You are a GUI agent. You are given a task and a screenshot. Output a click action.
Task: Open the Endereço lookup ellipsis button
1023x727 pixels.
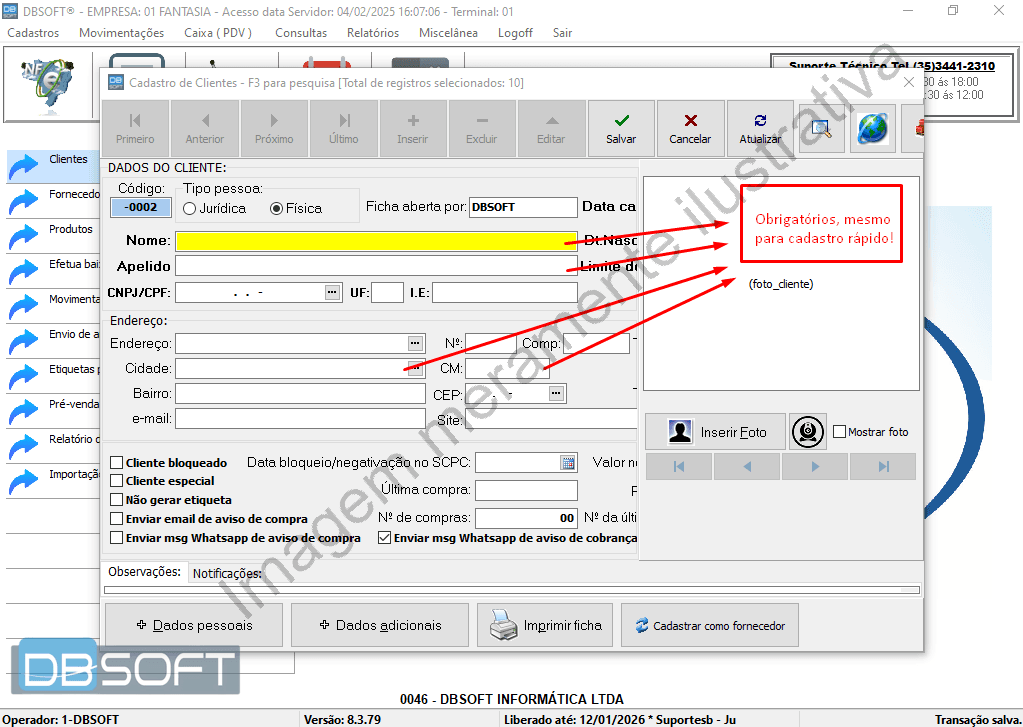click(x=415, y=343)
